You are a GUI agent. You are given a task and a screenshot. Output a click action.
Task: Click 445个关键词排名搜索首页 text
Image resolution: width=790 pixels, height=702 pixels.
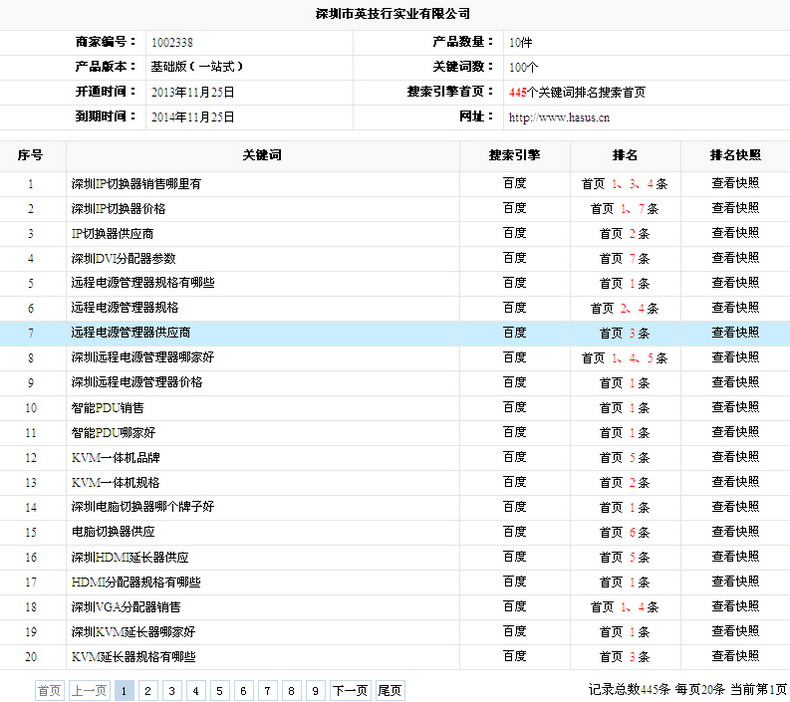[577, 92]
